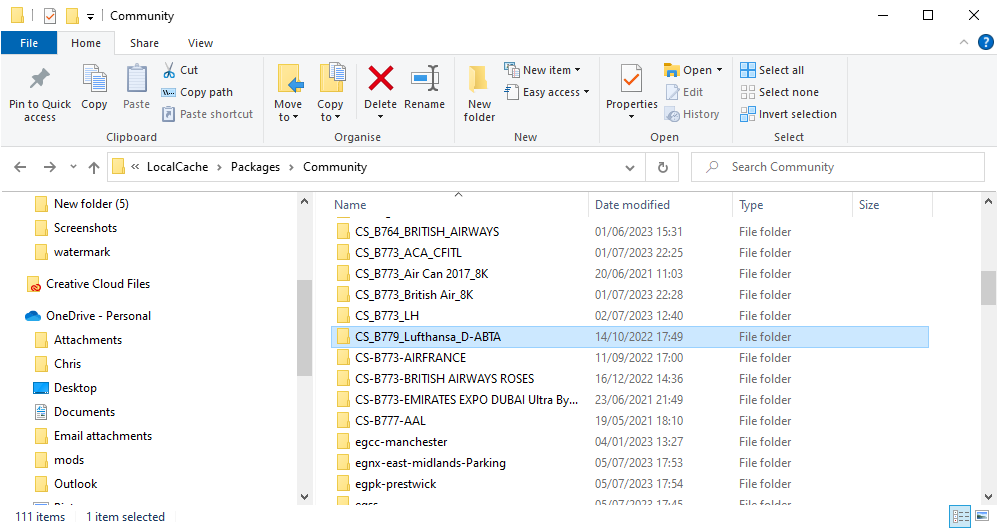Switch to large icons view in status bar
This screenshot has height=529, width=998.
(983, 517)
